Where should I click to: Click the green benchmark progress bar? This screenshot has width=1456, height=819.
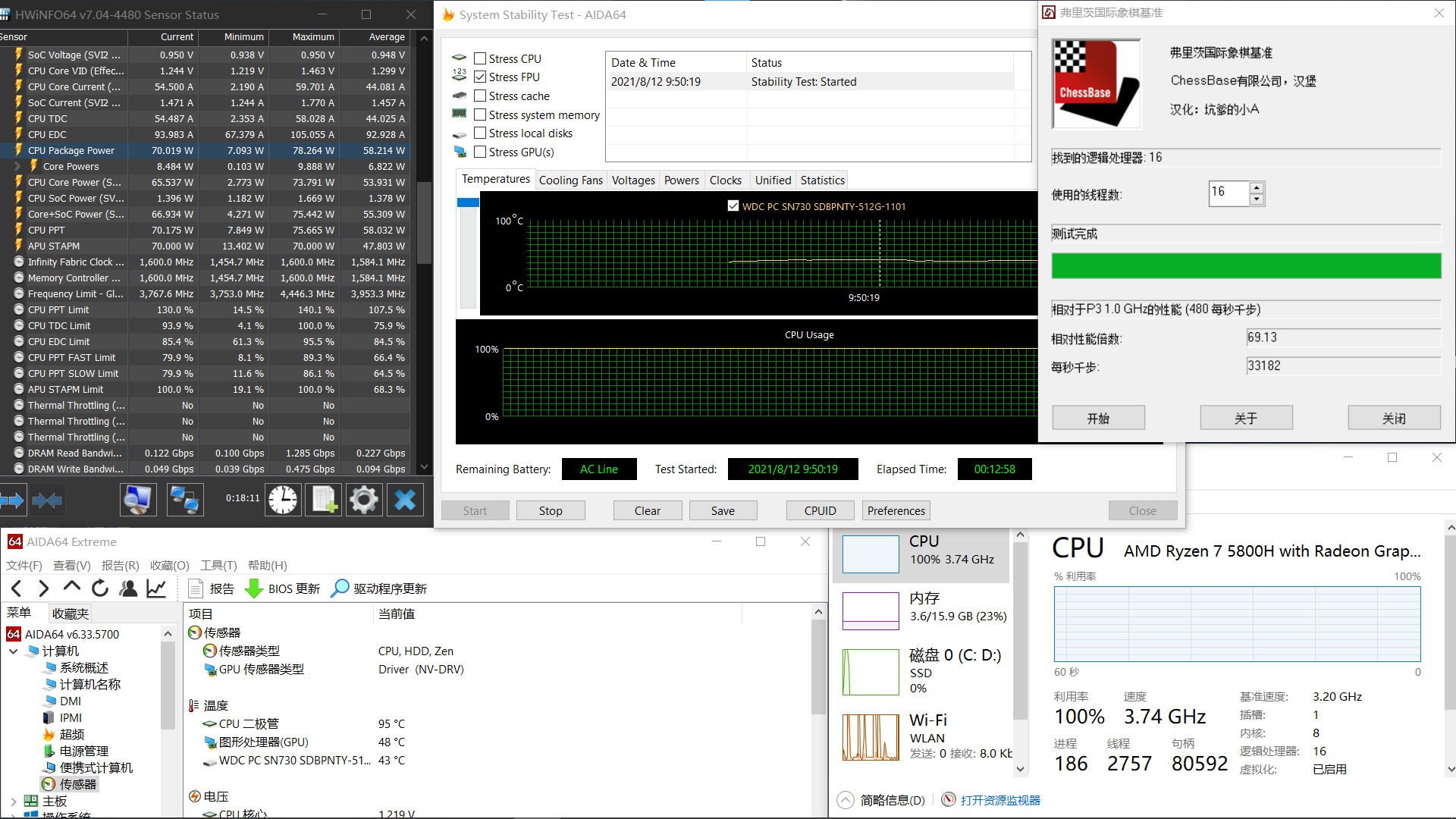[x=1246, y=266]
